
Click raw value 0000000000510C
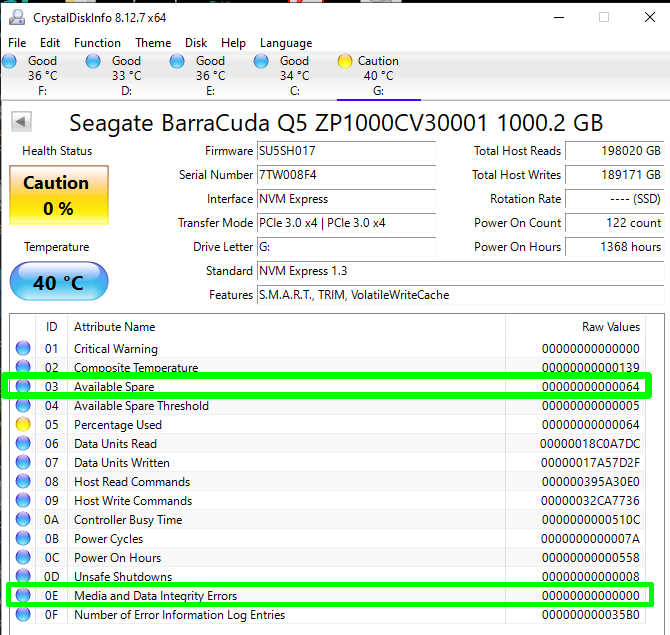591,520
